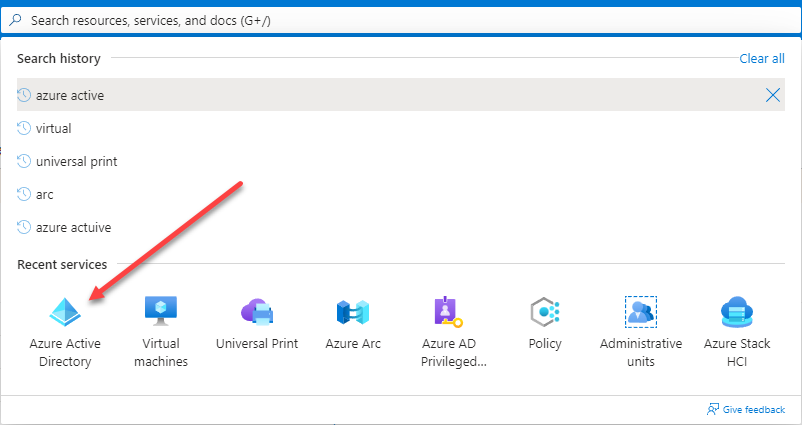Launch the Universal Print service icon

click(257, 312)
